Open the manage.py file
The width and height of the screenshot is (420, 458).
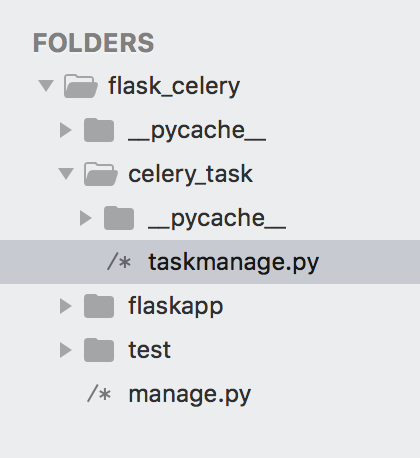coord(190,395)
